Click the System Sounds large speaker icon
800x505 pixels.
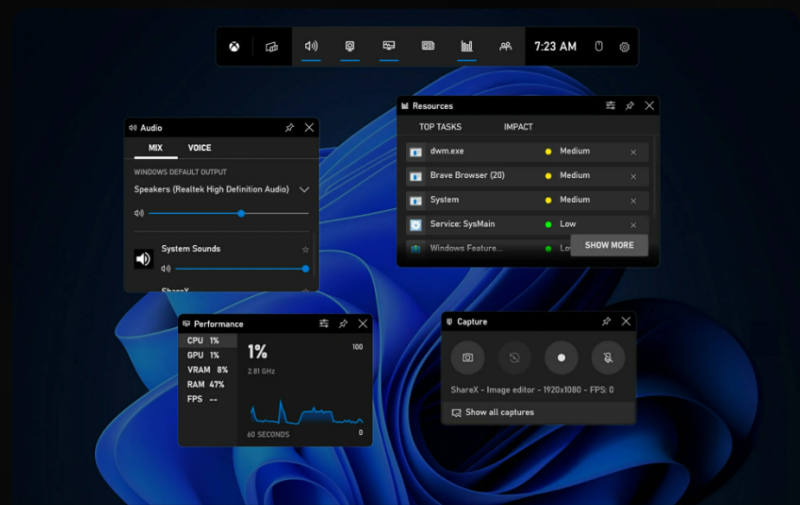(x=143, y=259)
